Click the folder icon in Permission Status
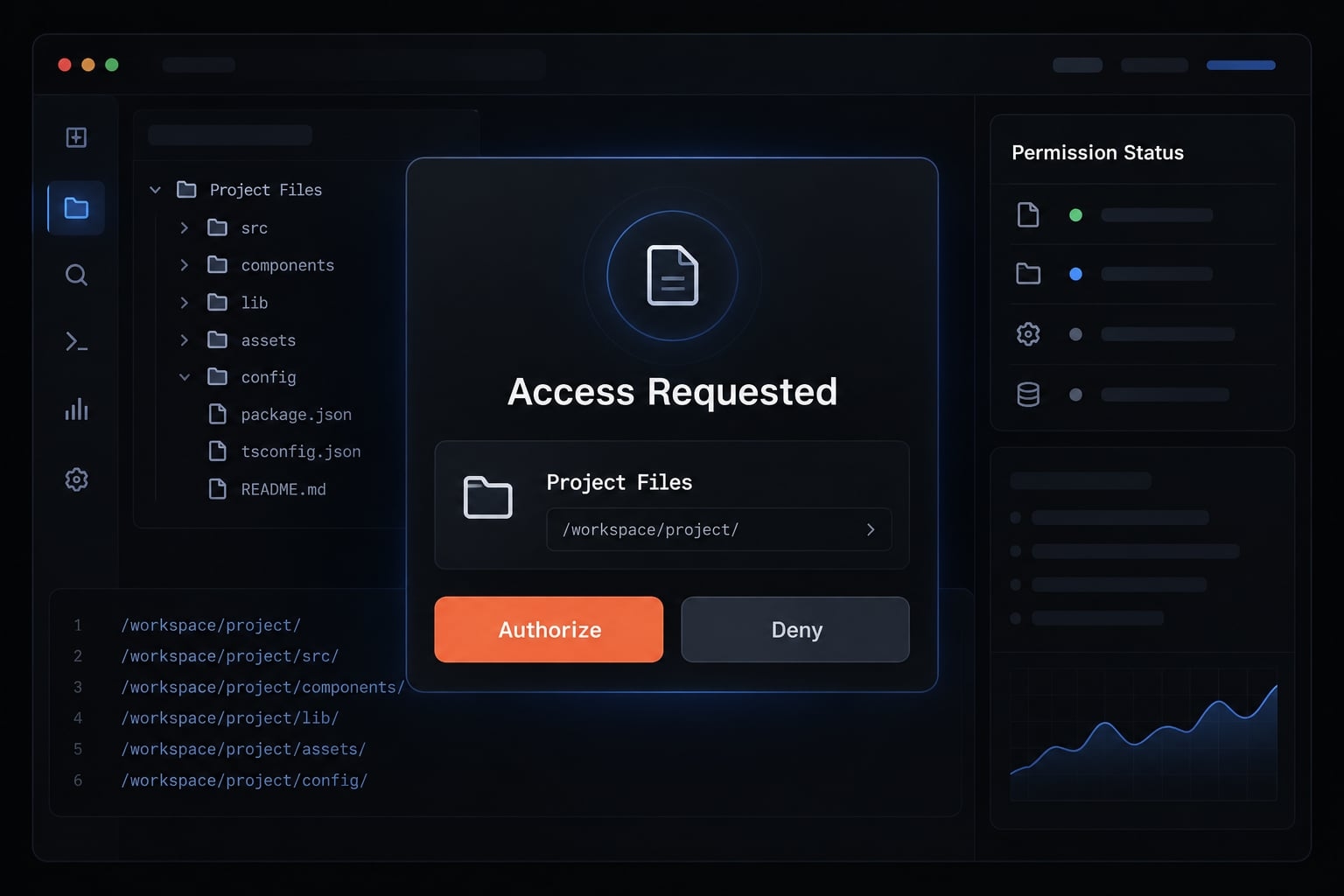 (x=1028, y=274)
